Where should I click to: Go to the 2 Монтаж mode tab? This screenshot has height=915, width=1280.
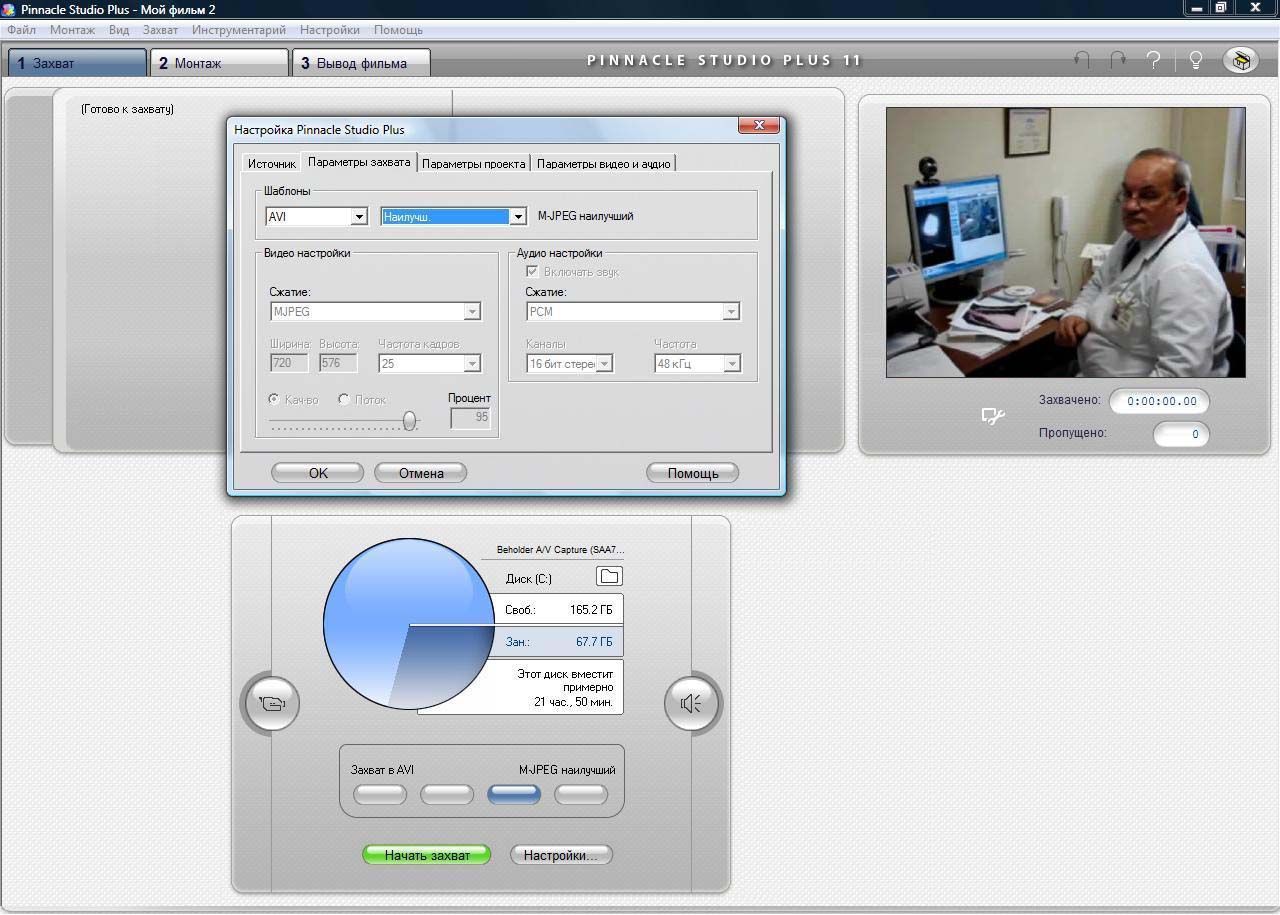(219, 63)
